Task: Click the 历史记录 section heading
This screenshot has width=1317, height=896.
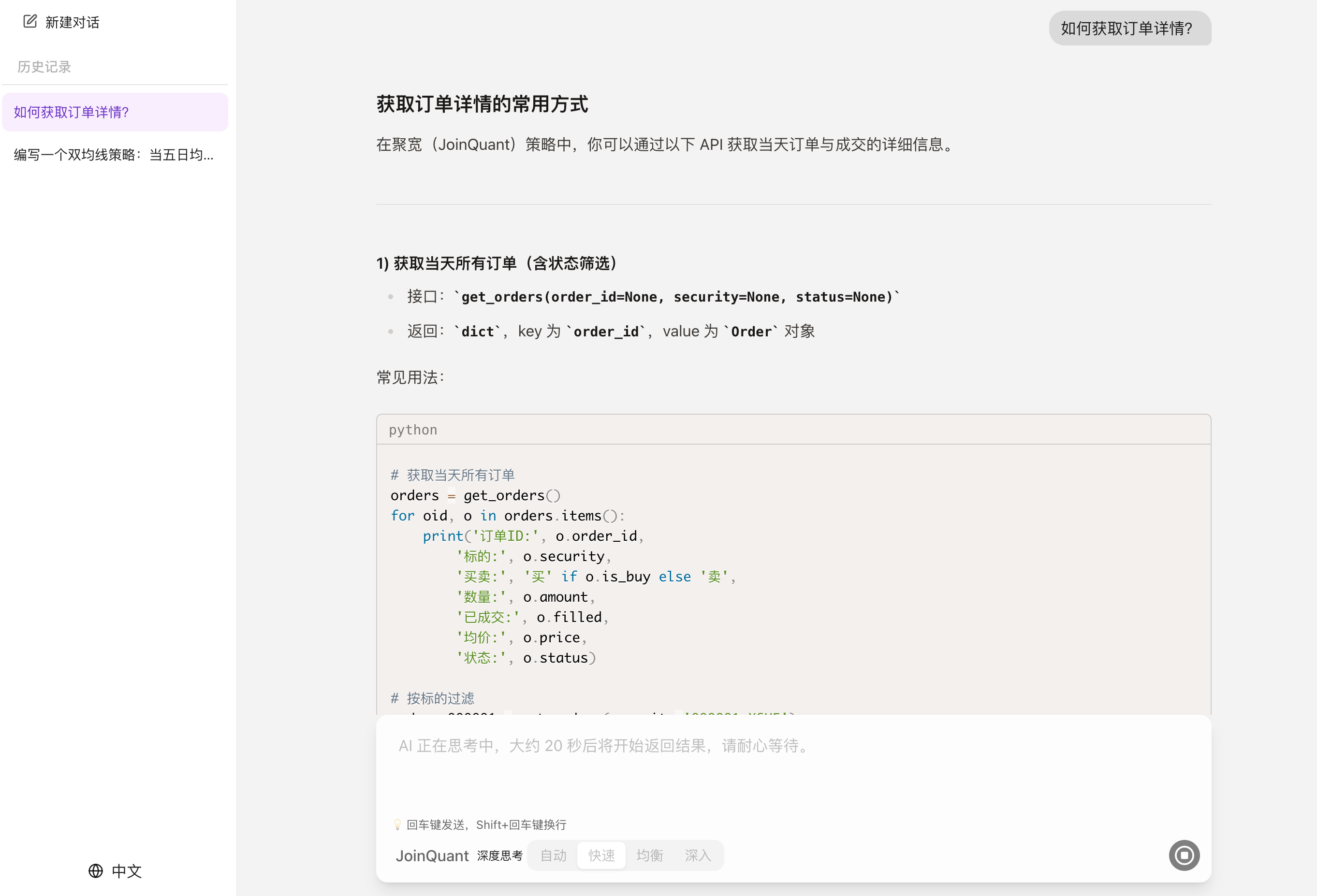Action: pos(44,66)
